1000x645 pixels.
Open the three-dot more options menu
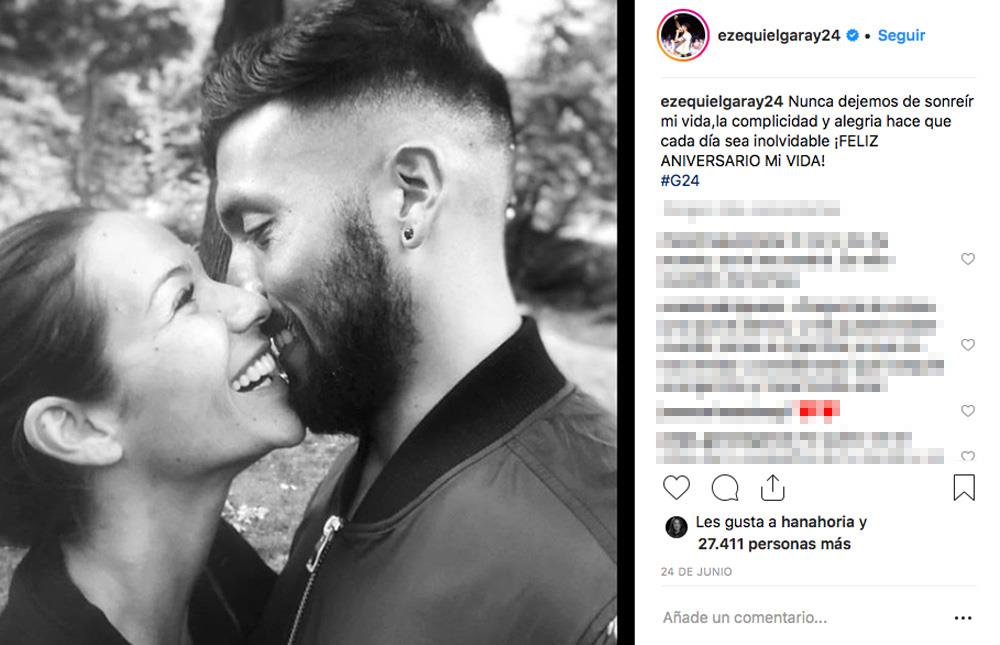[x=963, y=618]
